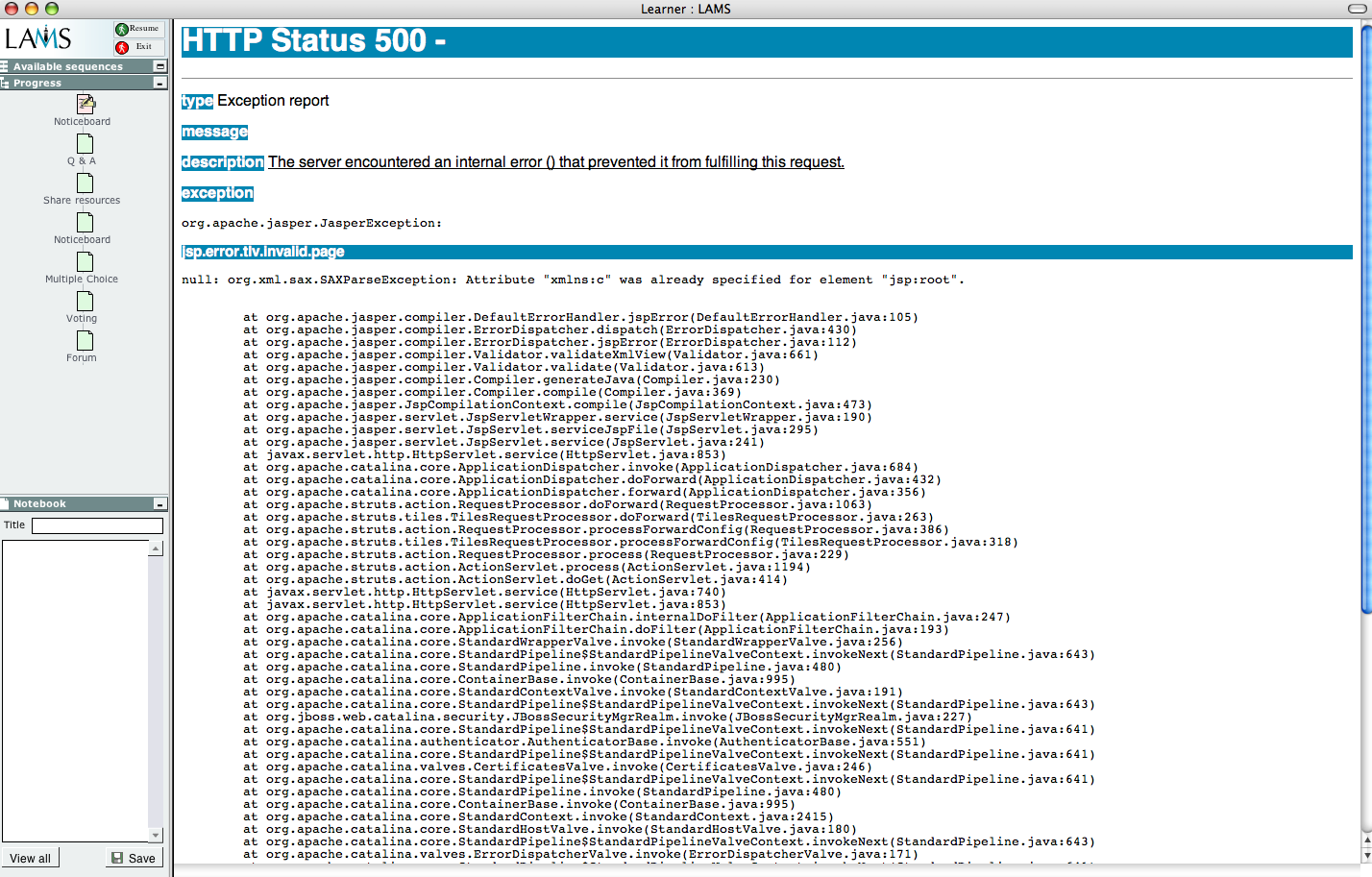The image size is (1372, 877).
Task: Click the notebook scrollbar up arrow
Action: click(156, 548)
